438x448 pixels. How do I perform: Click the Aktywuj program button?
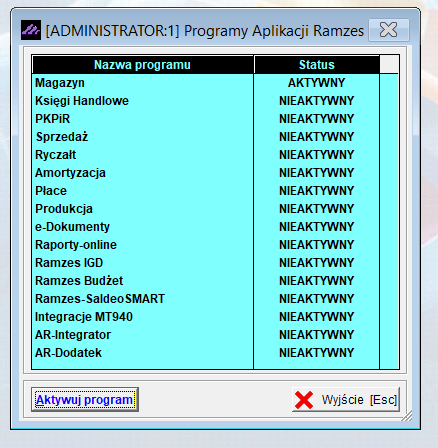point(85,399)
